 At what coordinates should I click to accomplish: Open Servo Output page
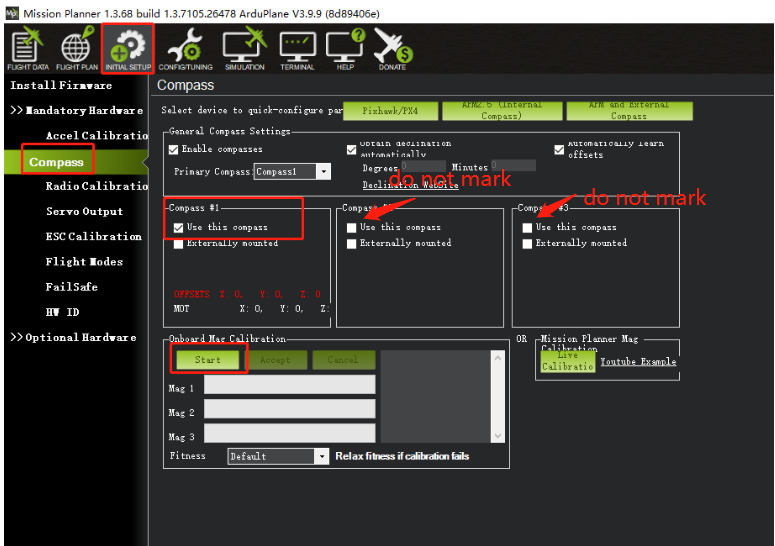(x=85, y=211)
